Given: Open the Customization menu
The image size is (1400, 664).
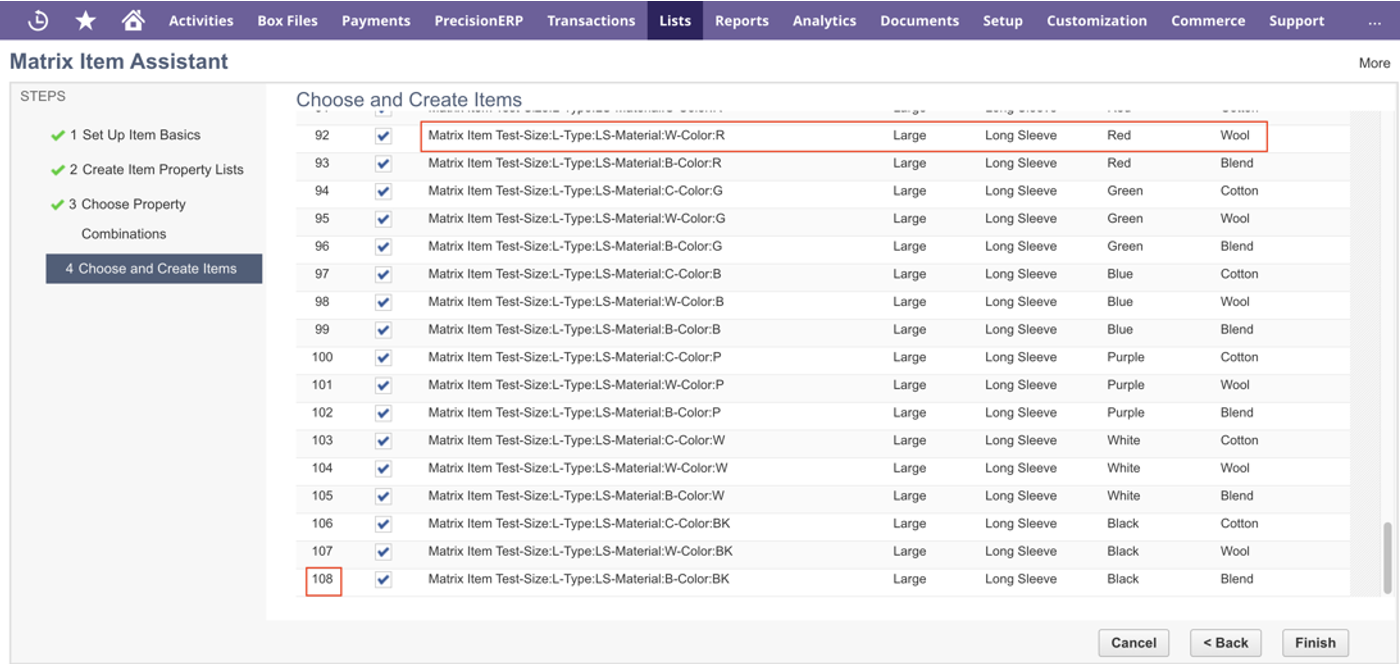Looking at the screenshot, I should [x=1096, y=20].
